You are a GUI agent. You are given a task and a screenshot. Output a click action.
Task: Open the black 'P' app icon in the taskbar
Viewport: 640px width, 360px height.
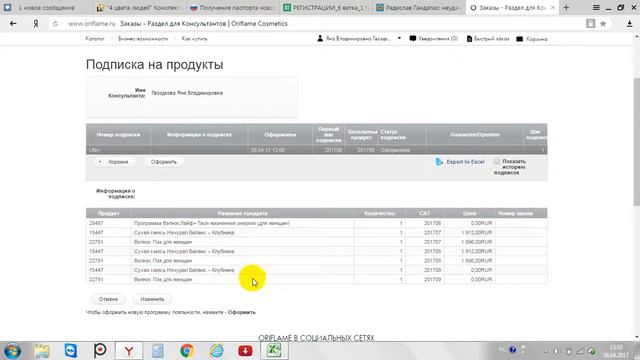tap(100, 351)
